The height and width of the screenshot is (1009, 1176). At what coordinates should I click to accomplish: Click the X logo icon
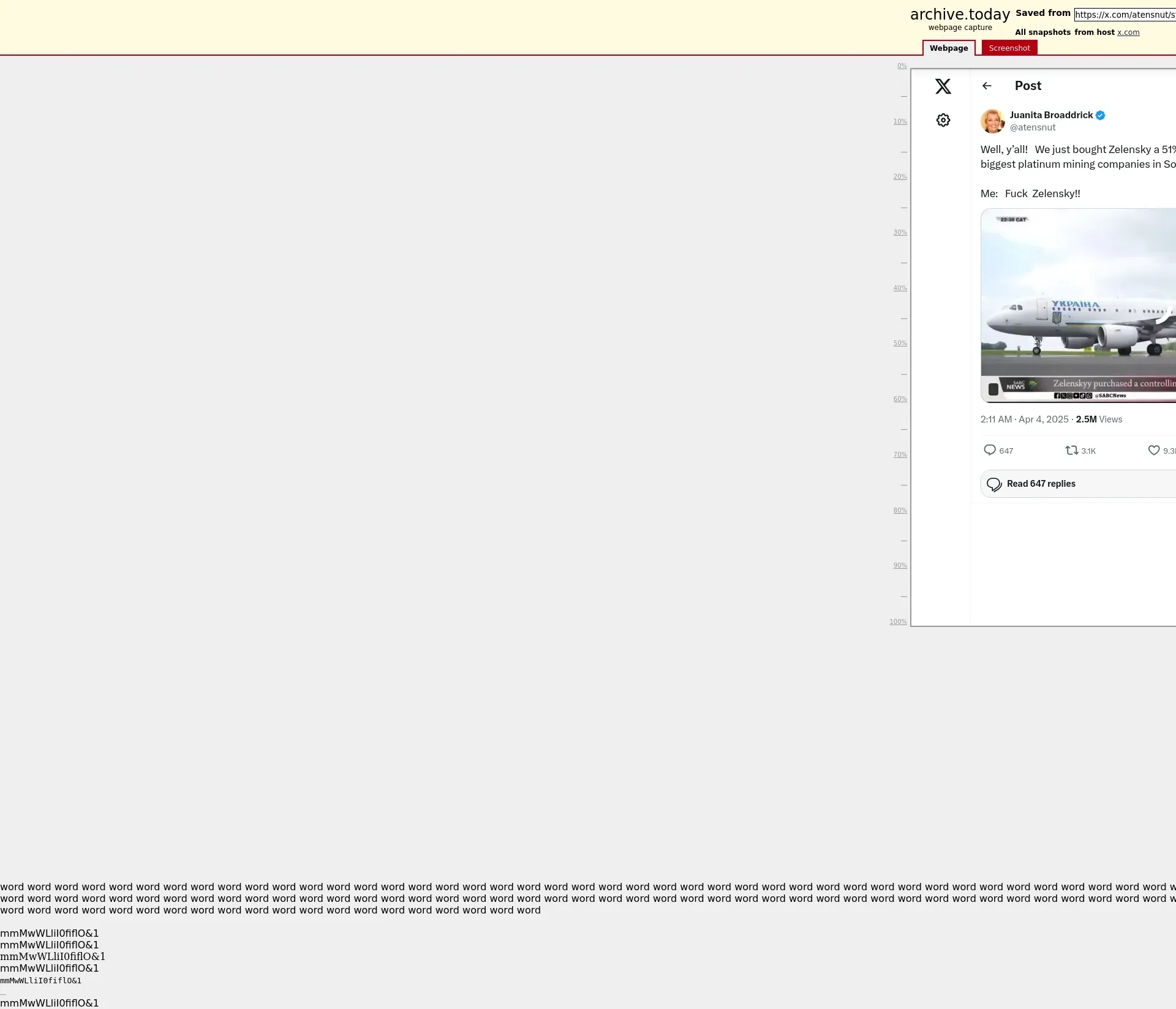[x=943, y=86]
